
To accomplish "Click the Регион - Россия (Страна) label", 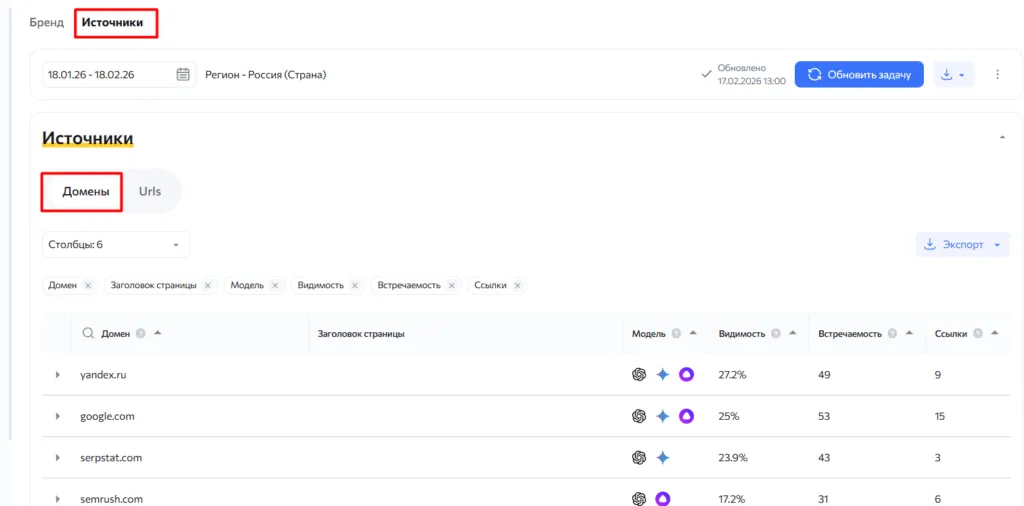I will (266, 74).
